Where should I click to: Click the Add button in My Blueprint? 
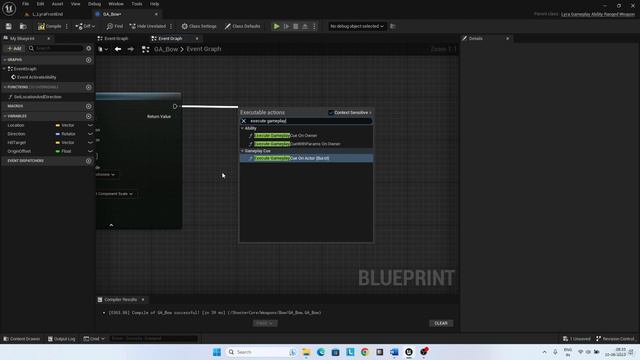click(14, 48)
